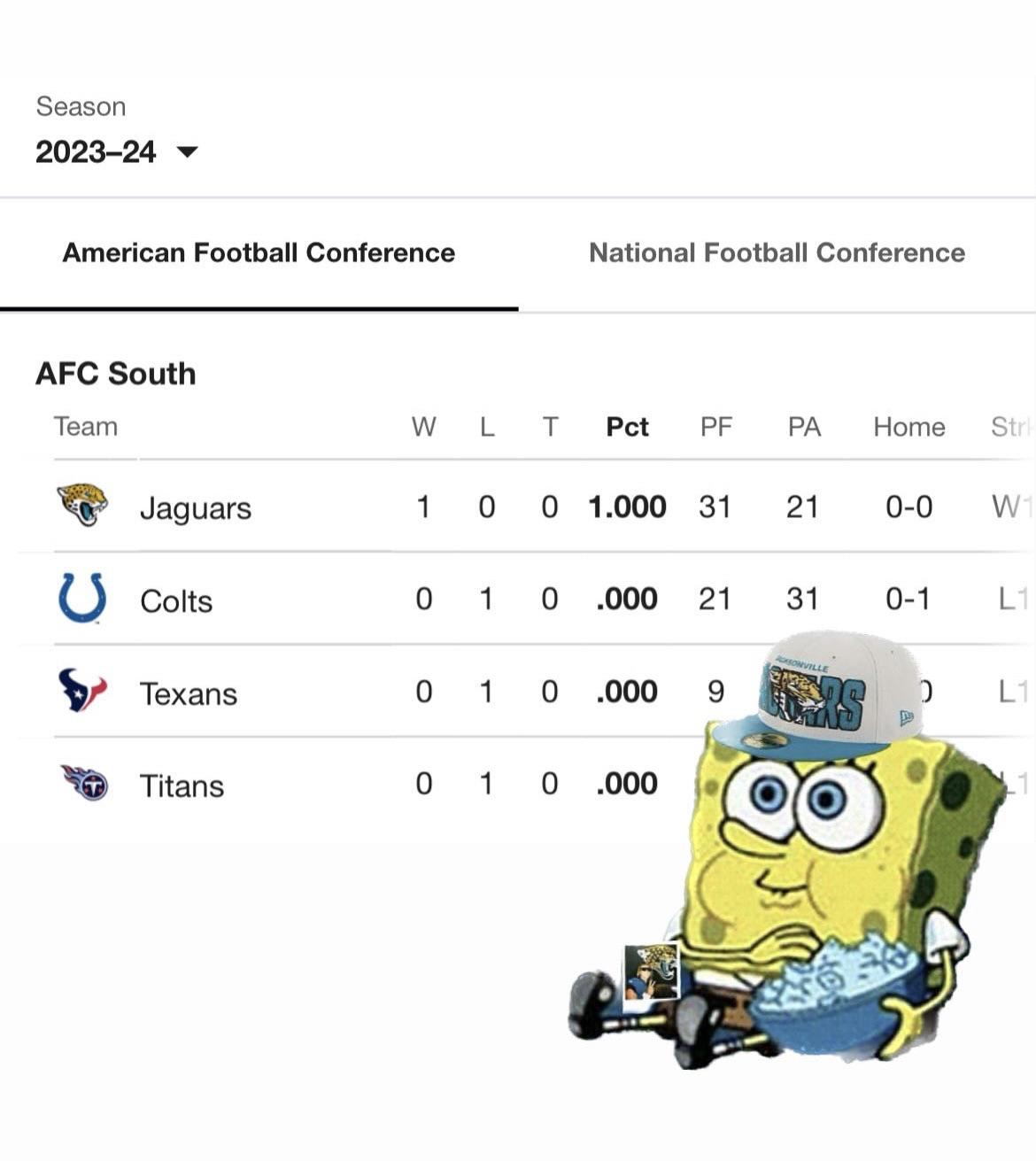The image size is (1036, 1161).
Task: Click the AFC South division heading
Action: click(115, 374)
